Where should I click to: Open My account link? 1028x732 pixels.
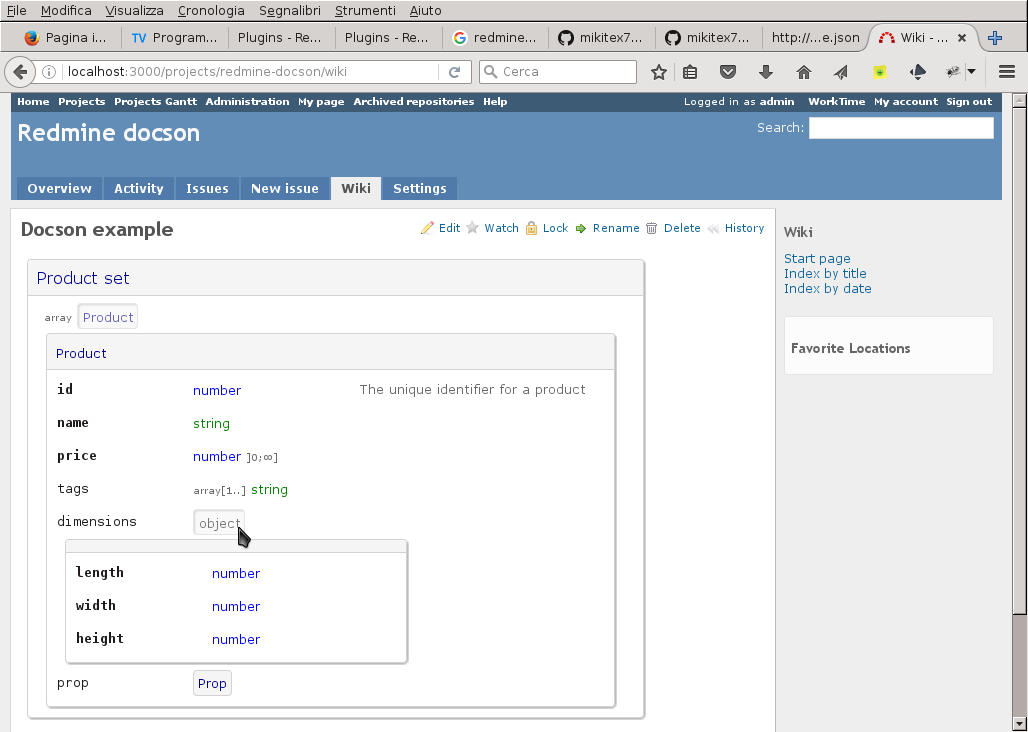(906, 102)
